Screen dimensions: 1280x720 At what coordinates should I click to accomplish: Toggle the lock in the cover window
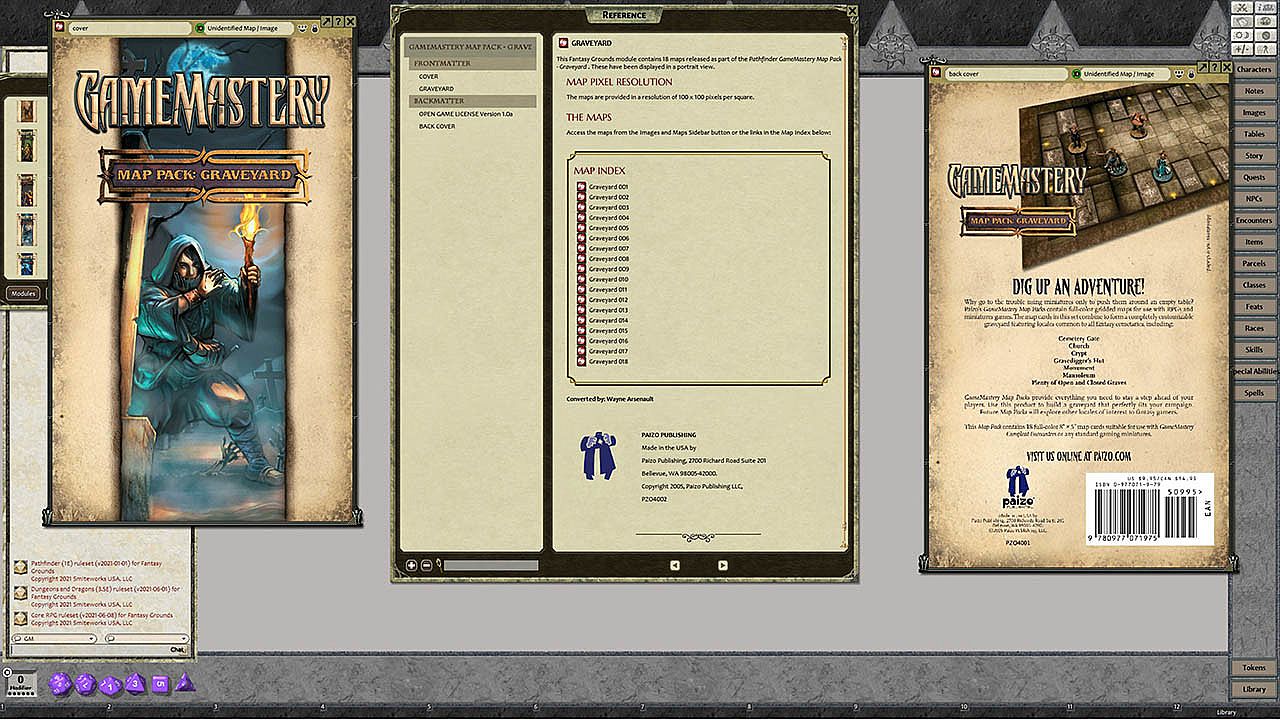coord(314,28)
